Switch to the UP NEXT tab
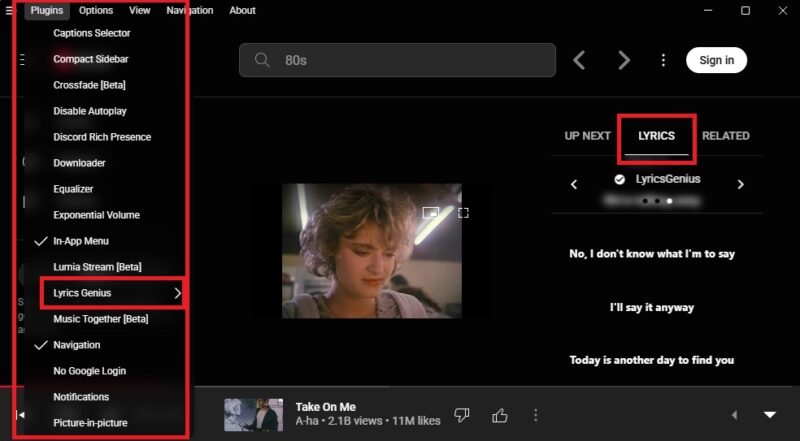 (x=587, y=136)
